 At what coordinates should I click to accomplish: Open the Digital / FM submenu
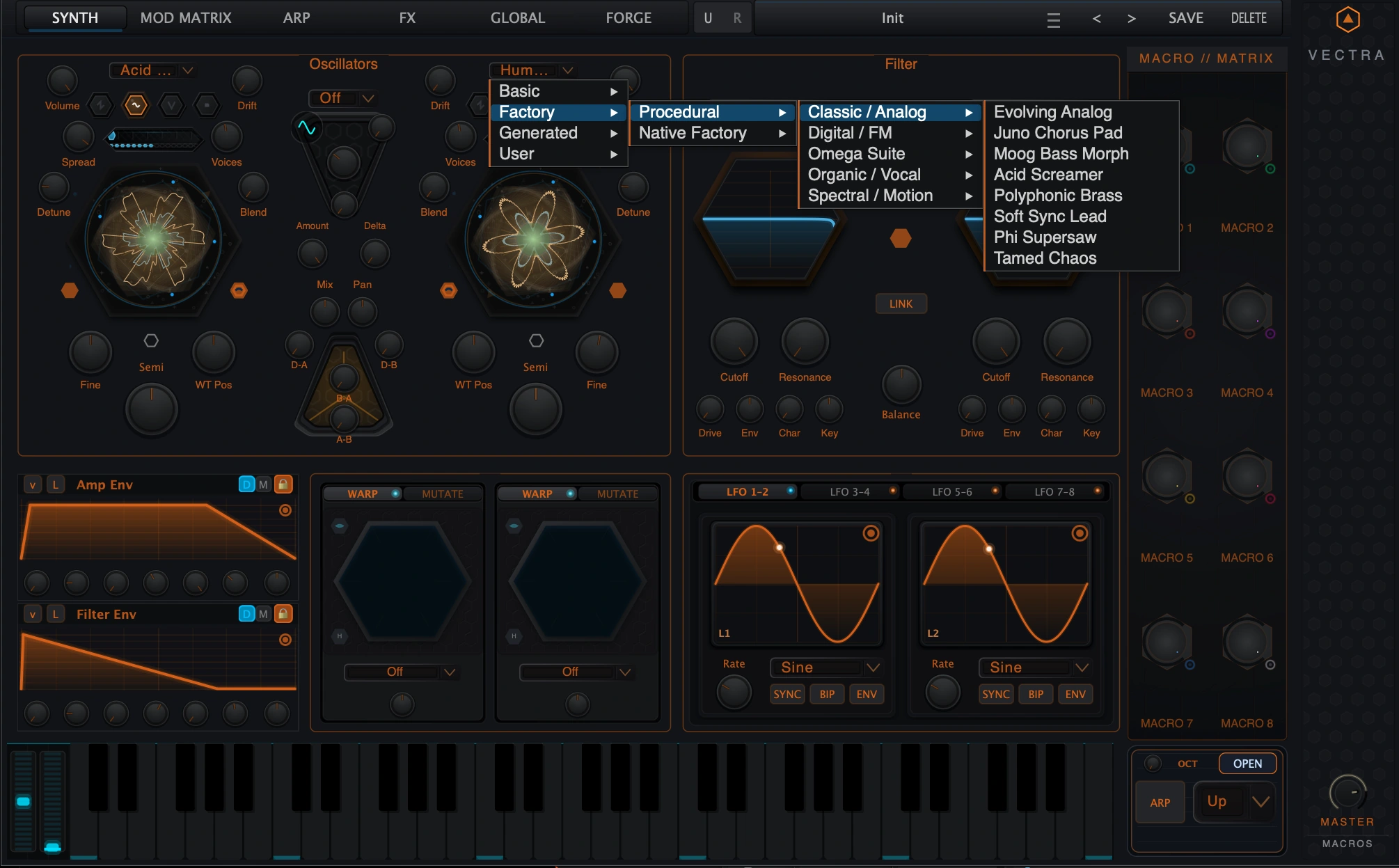point(890,133)
